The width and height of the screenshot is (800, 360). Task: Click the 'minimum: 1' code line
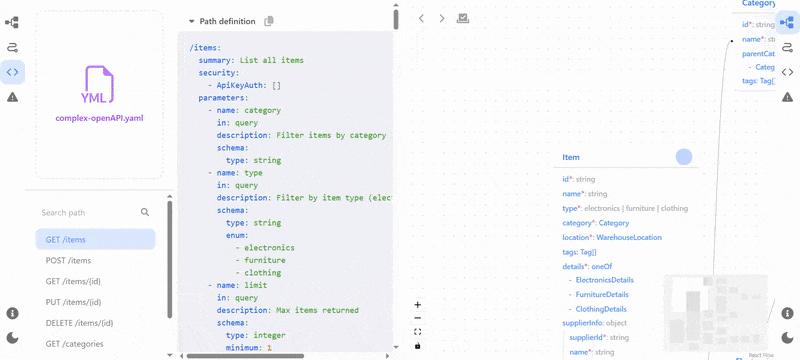click(249, 348)
